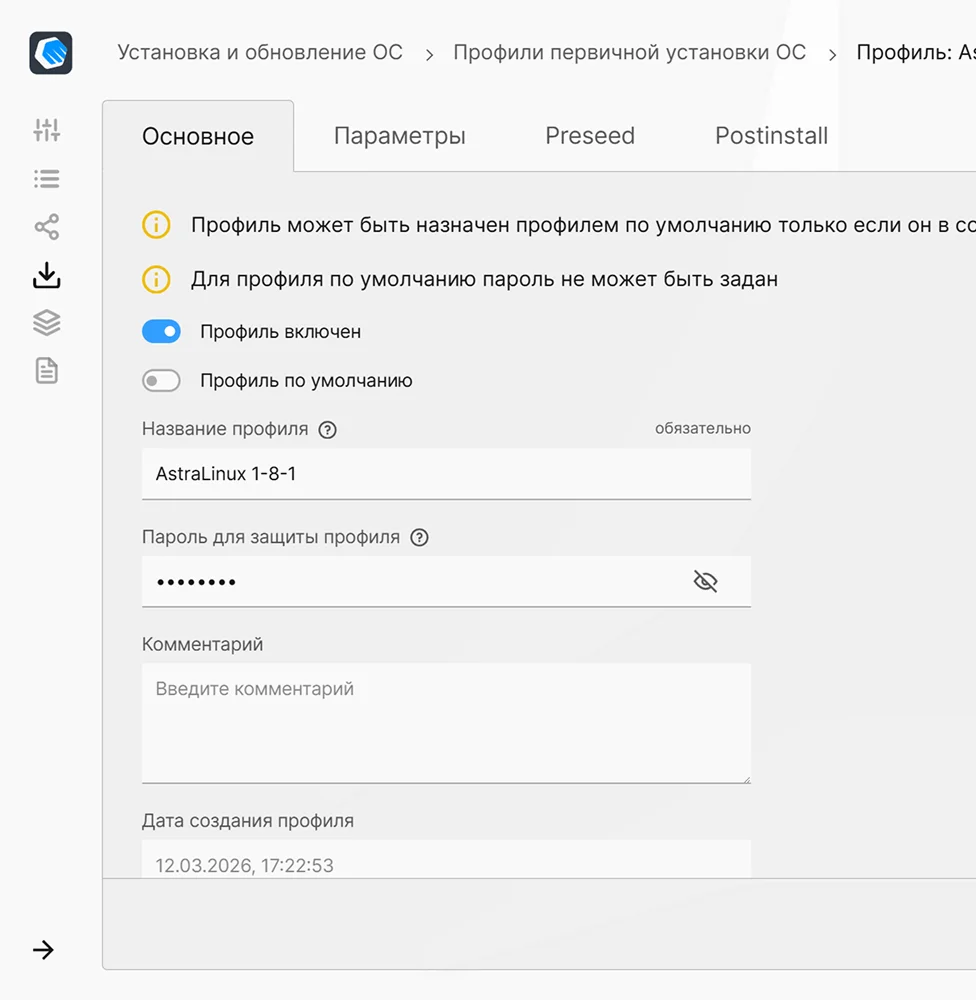
Task: Click info icon beside default profile assignment notice
Action: point(156,225)
